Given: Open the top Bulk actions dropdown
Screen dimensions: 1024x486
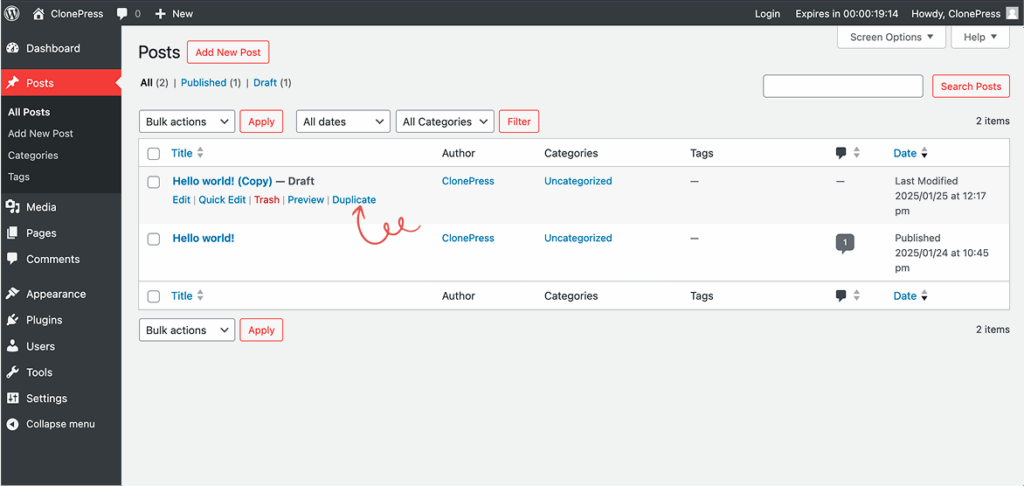Looking at the screenshot, I should tap(187, 122).
